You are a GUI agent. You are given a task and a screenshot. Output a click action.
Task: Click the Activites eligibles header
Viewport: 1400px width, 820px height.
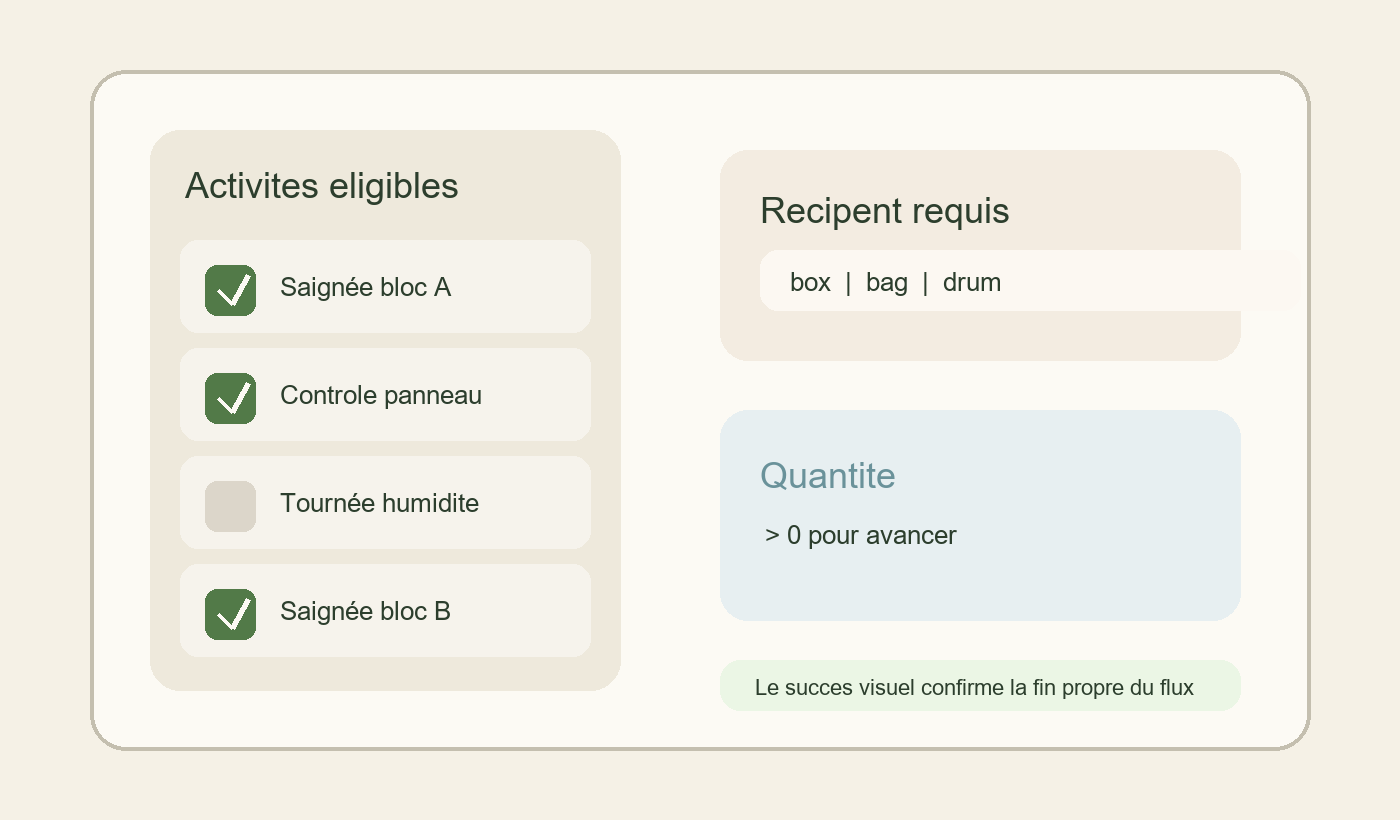click(x=321, y=186)
